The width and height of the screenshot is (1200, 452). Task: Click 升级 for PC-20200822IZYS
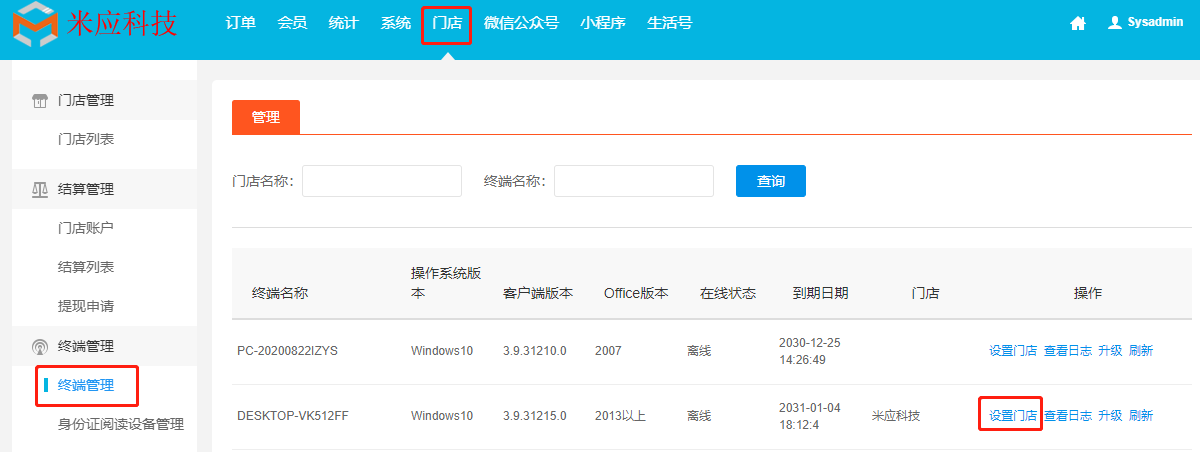coord(1110,351)
